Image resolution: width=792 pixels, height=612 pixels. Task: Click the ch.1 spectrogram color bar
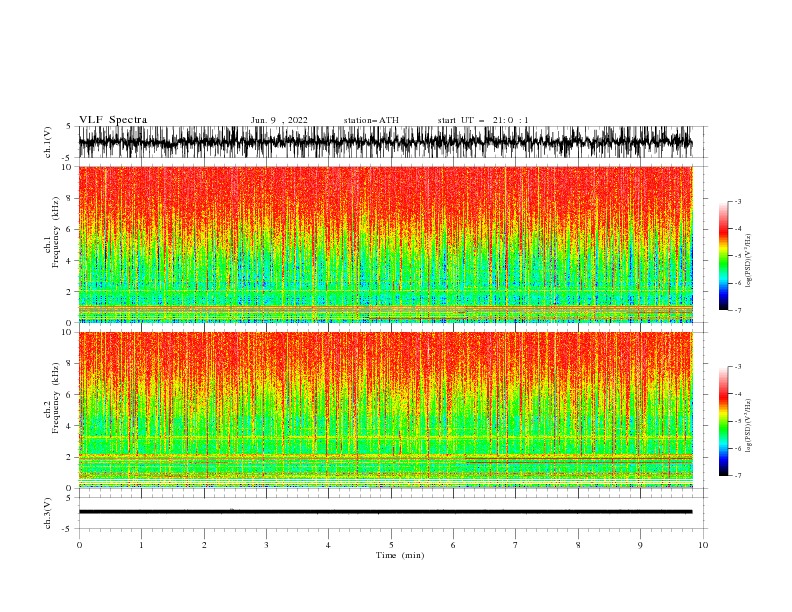pos(723,256)
